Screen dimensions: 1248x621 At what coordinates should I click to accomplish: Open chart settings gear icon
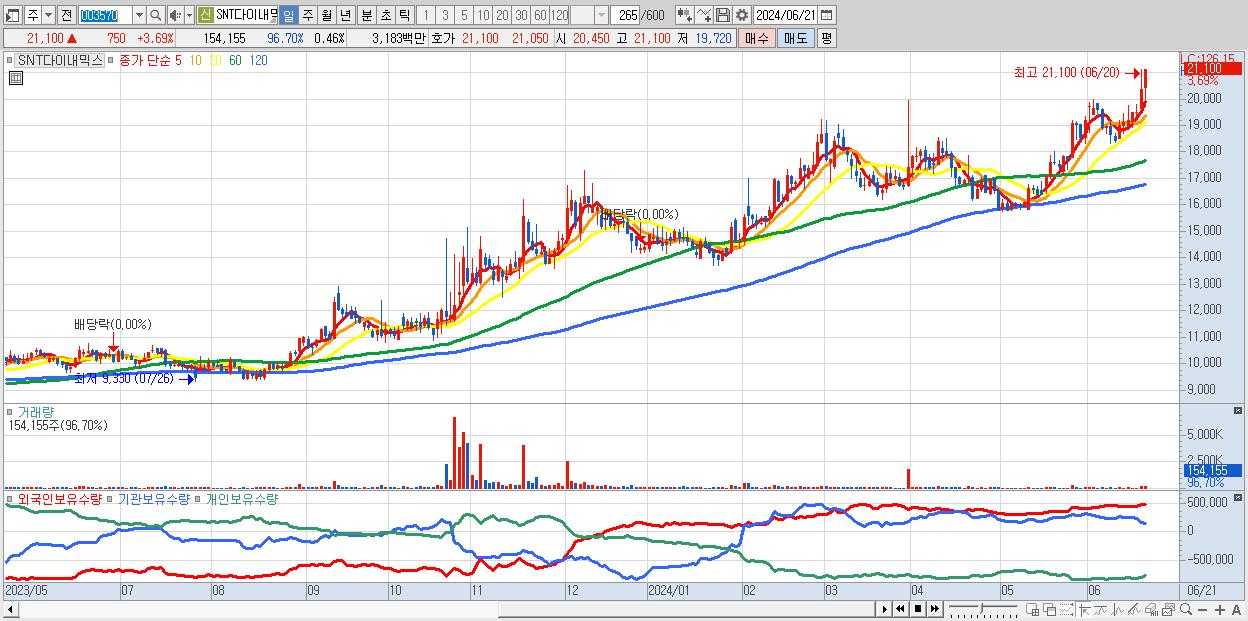click(741, 15)
